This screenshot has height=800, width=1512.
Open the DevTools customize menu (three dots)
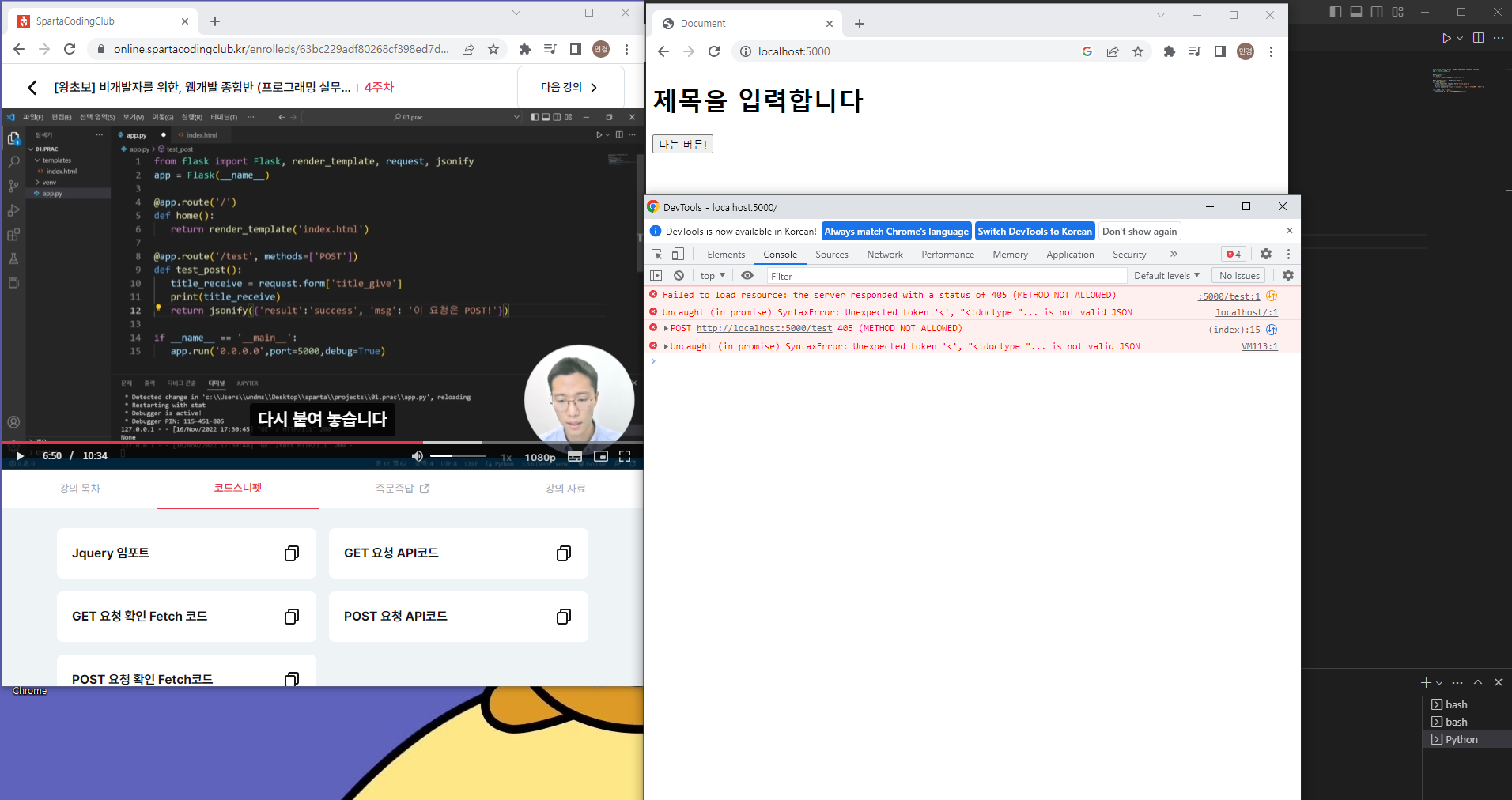[1288, 254]
